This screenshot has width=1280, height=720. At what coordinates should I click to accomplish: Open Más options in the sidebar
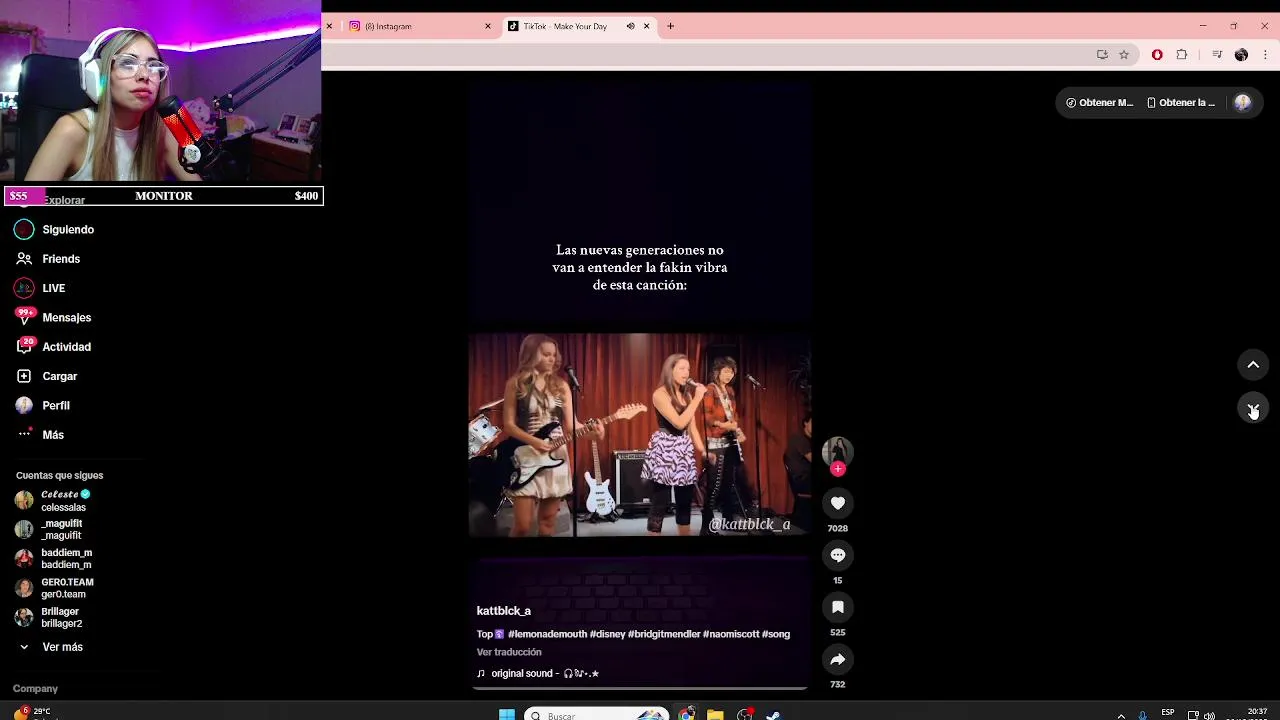(53, 435)
